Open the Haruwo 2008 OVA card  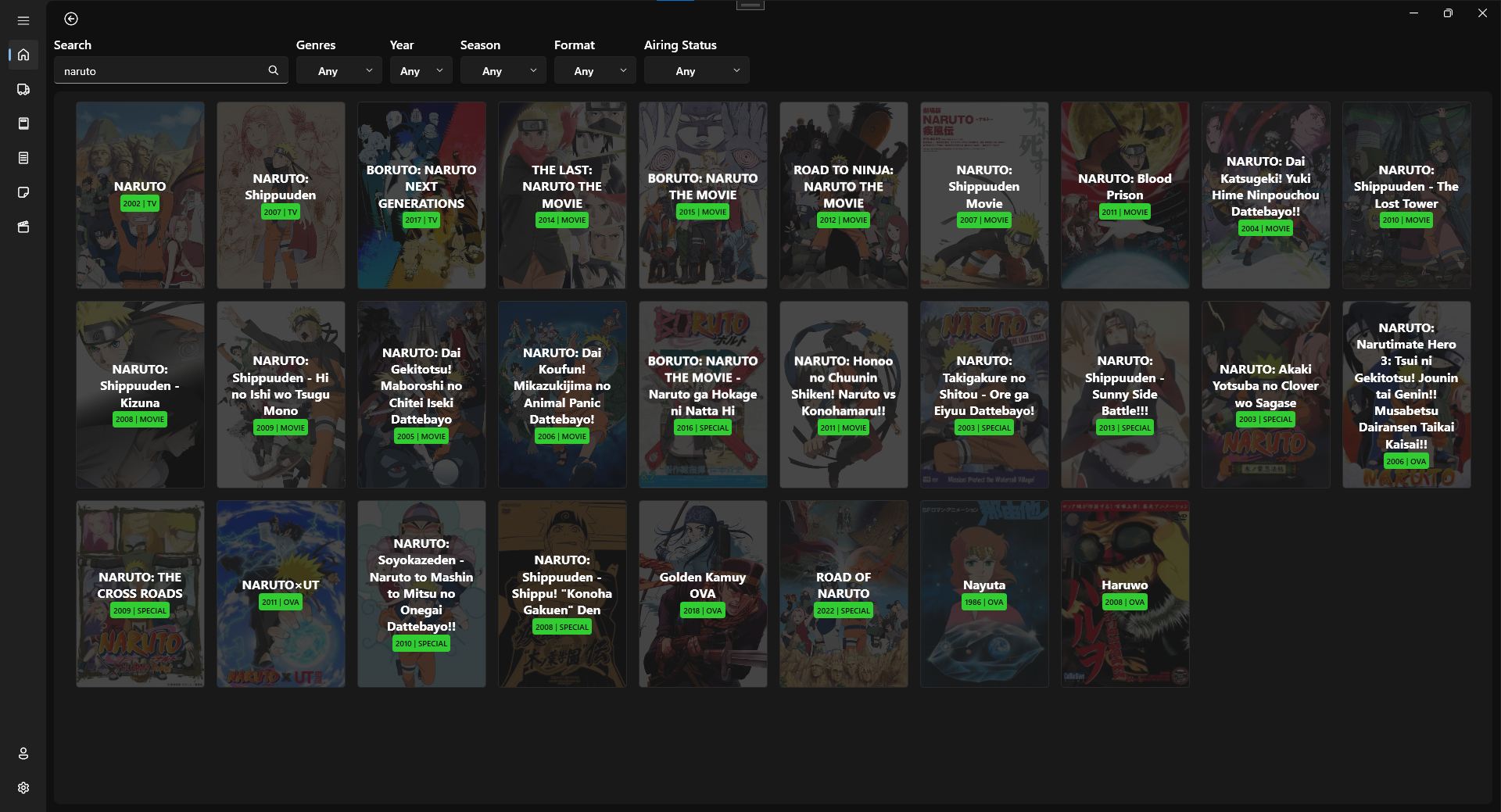1125,594
